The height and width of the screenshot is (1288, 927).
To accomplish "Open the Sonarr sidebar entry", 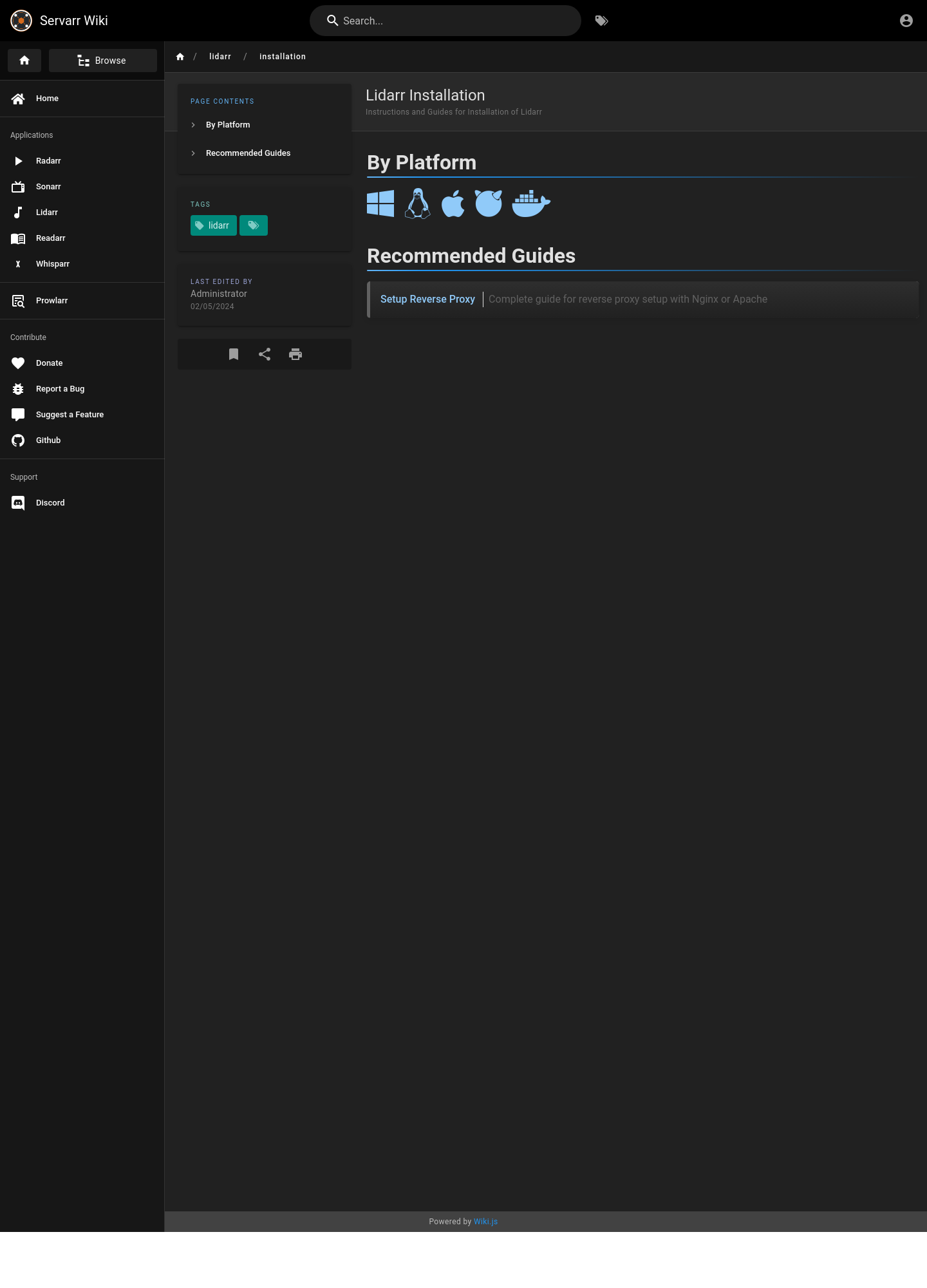I will pos(82,187).
